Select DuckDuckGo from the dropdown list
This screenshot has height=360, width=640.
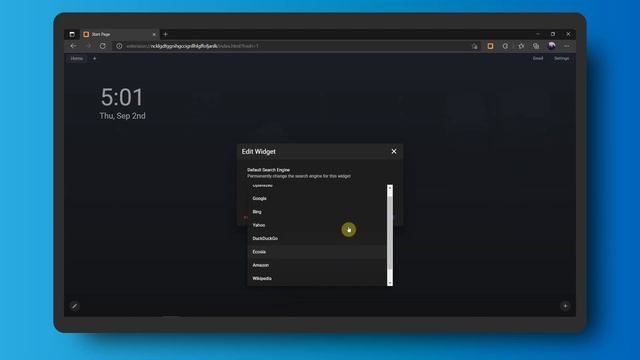point(317,238)
